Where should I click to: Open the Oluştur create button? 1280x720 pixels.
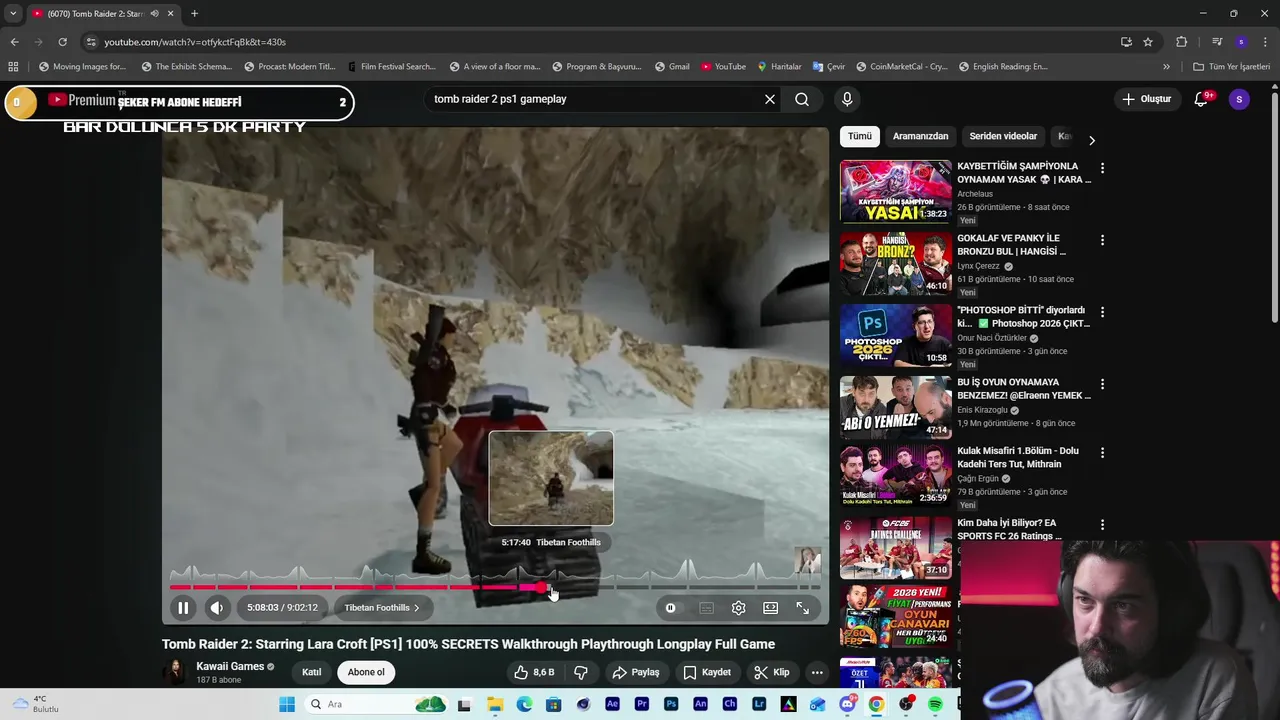(1147, 99)
